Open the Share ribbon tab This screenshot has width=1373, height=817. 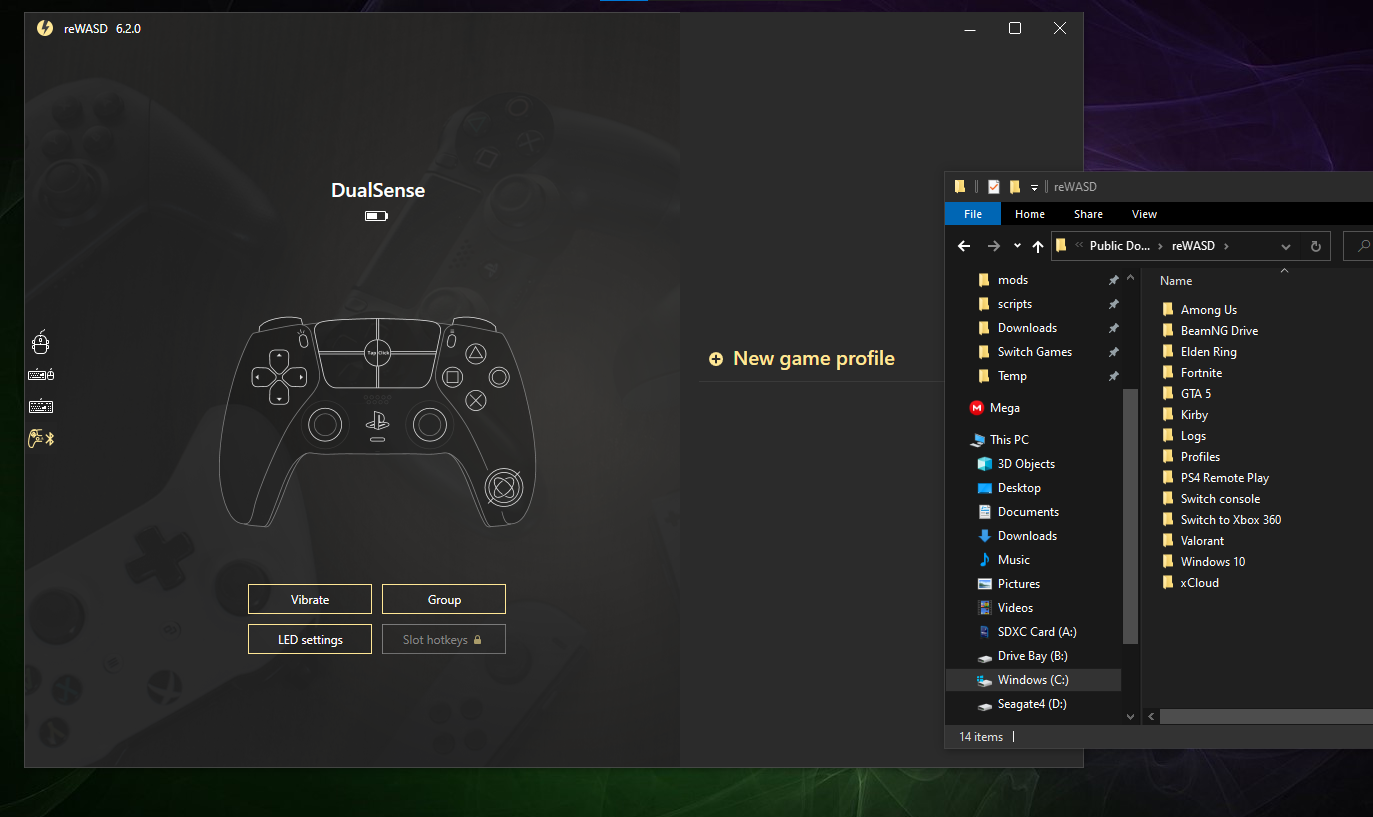pos(1088,214)
